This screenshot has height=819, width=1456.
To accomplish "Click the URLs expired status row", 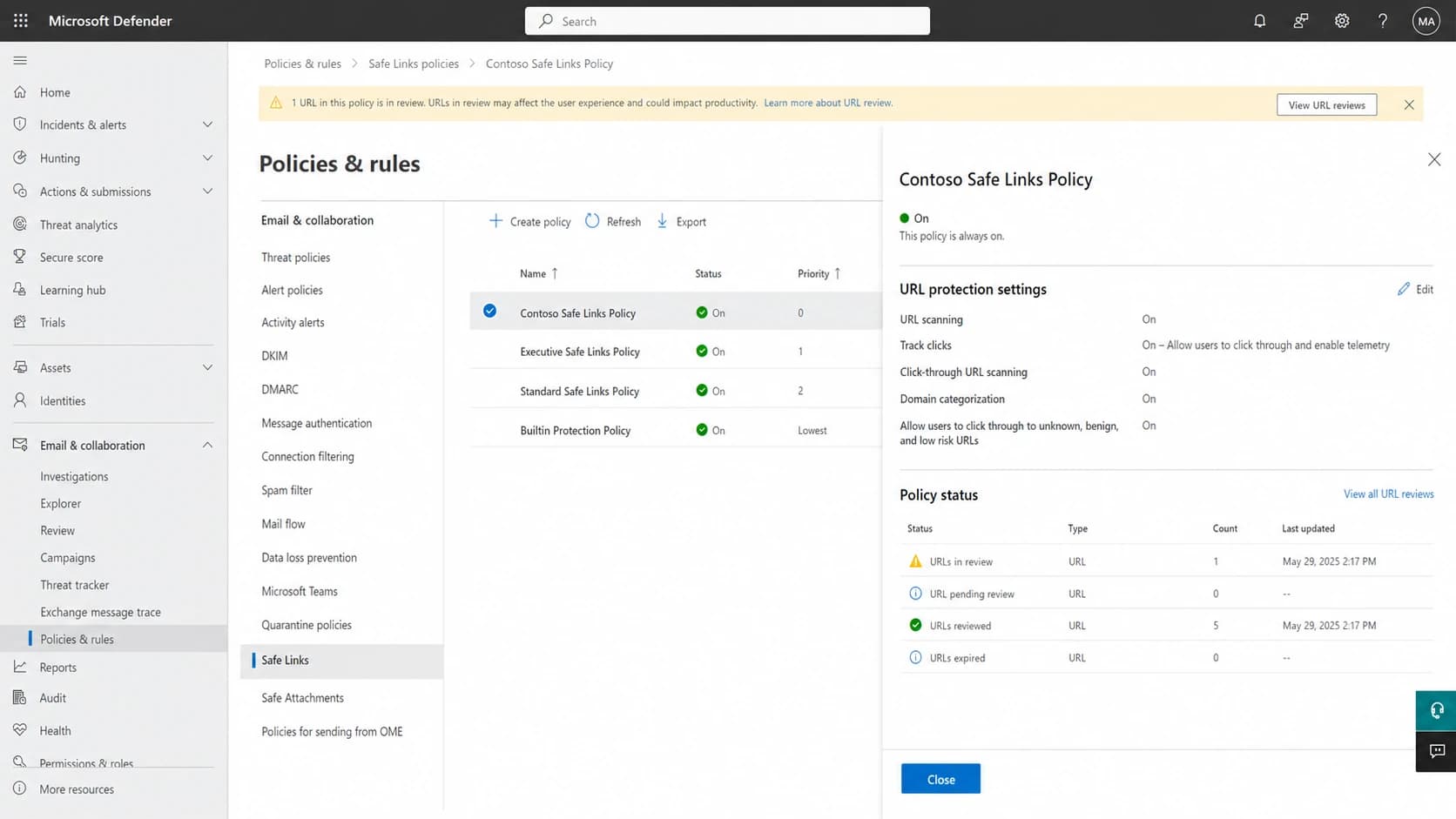I will pyautogui.click(x=1166, y=657).
